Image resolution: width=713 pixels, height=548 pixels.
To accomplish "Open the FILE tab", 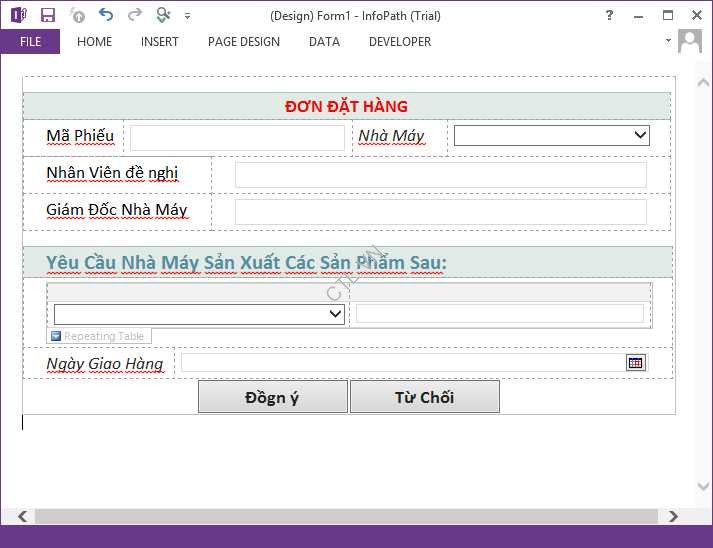I will pos(30,42).
